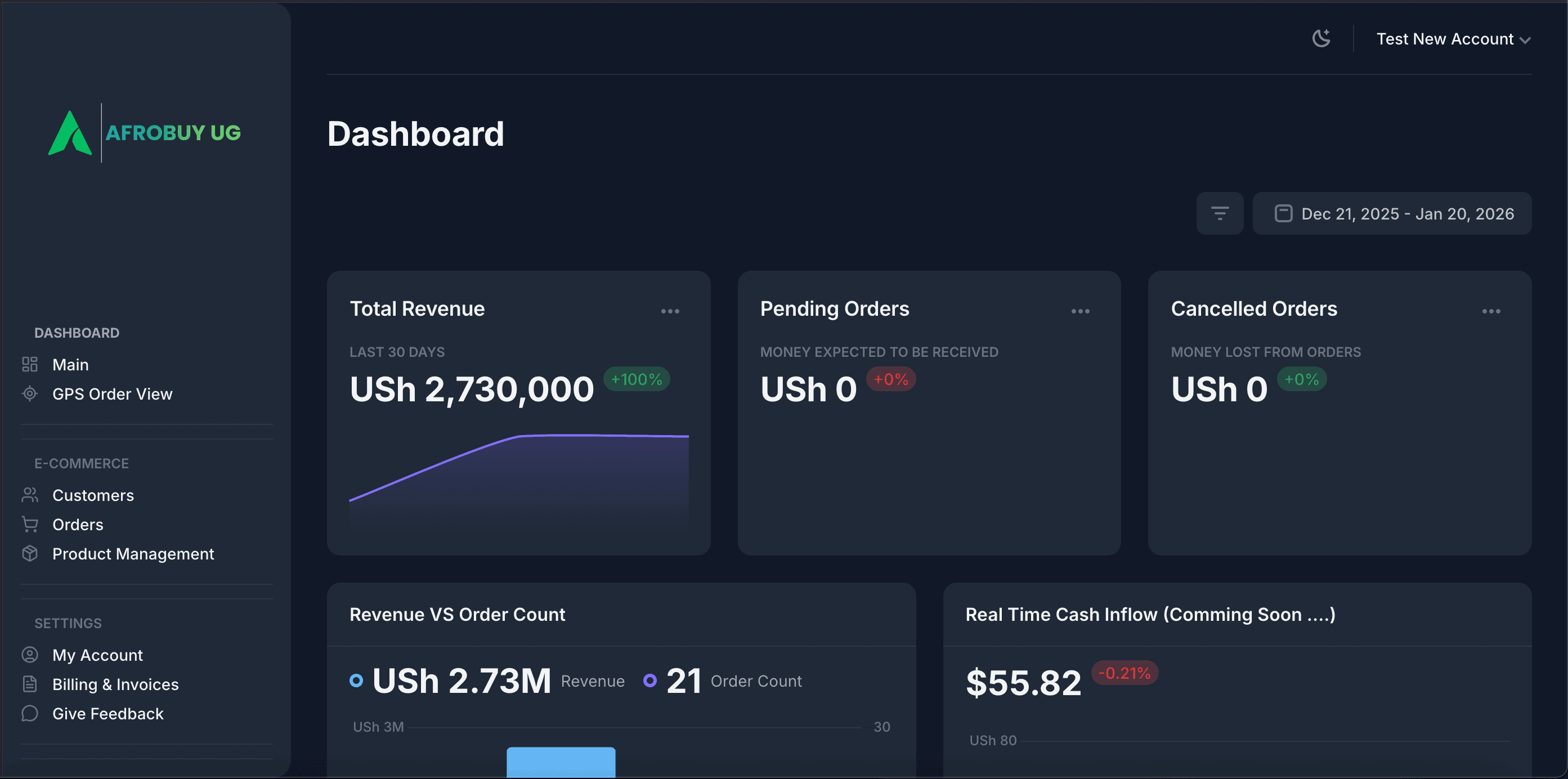Click the Billing & Invoices document icon
The image size is (1568, 779).
(29, 684)
